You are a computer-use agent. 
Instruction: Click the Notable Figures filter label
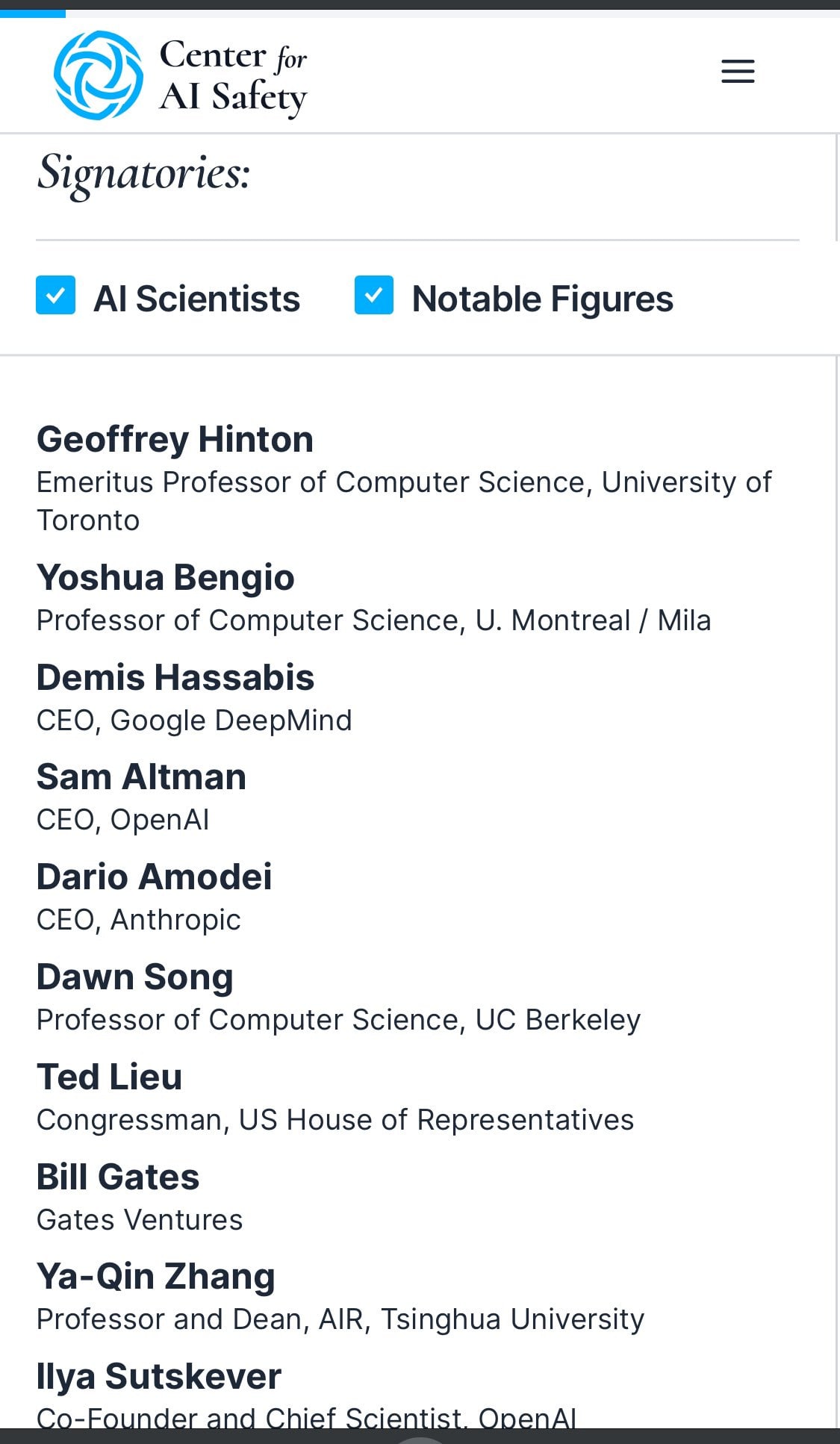pos(542,299)
